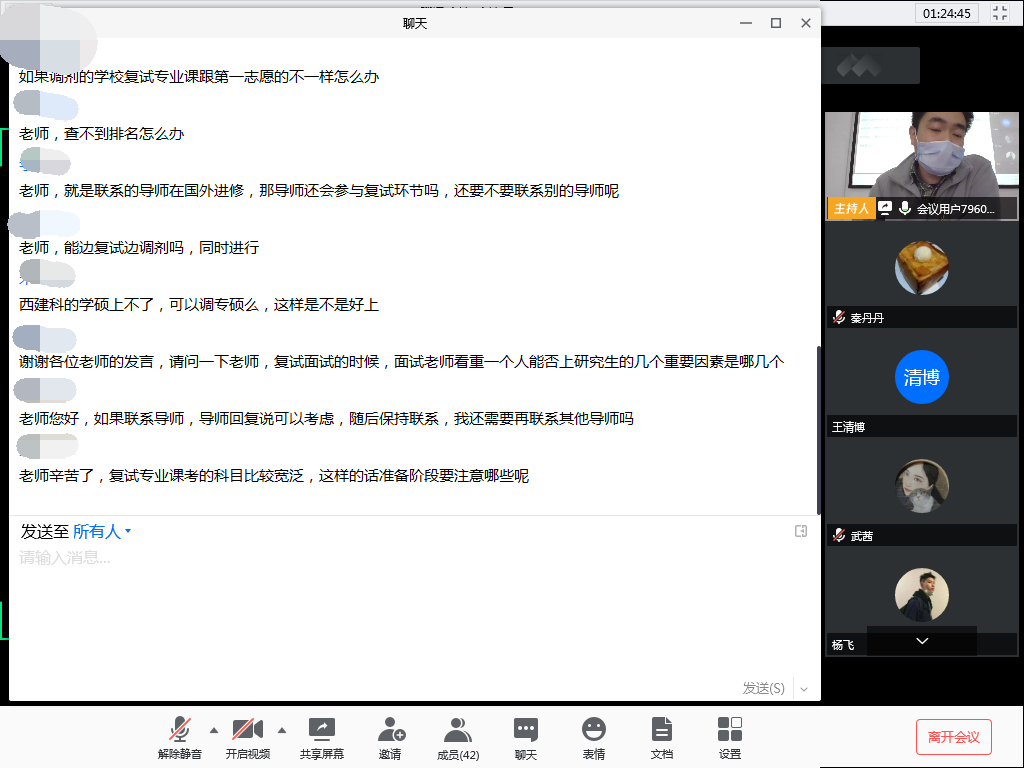Click the 请输入消息 message input box
1024x768 pixels.
point(400,600)
